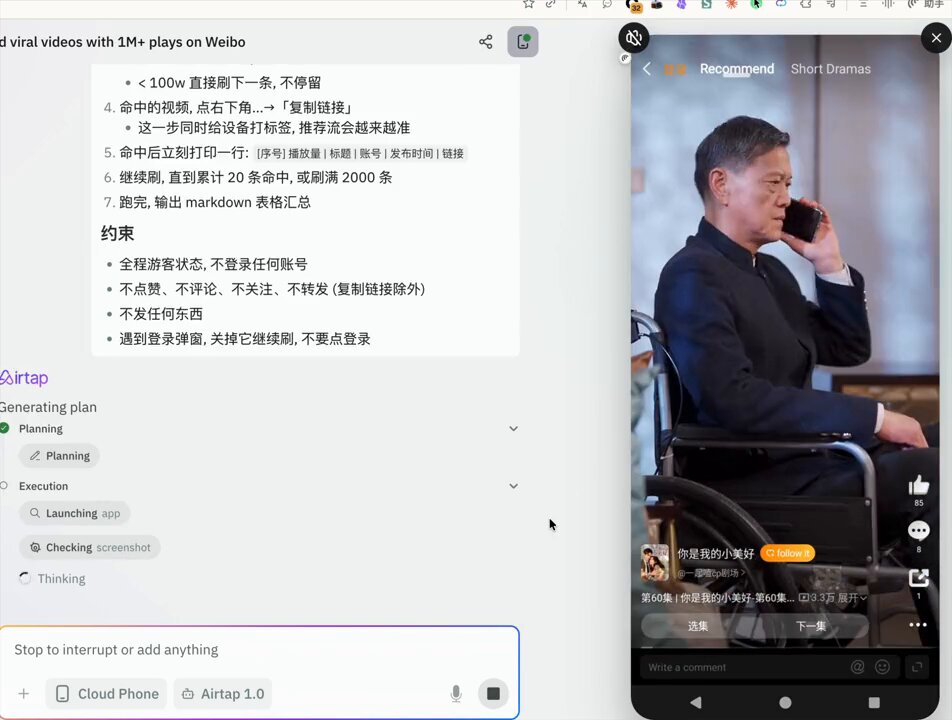Click the 第60集 video caption text
This screenshot has height=720, width=952.
(x=718, y=598)
